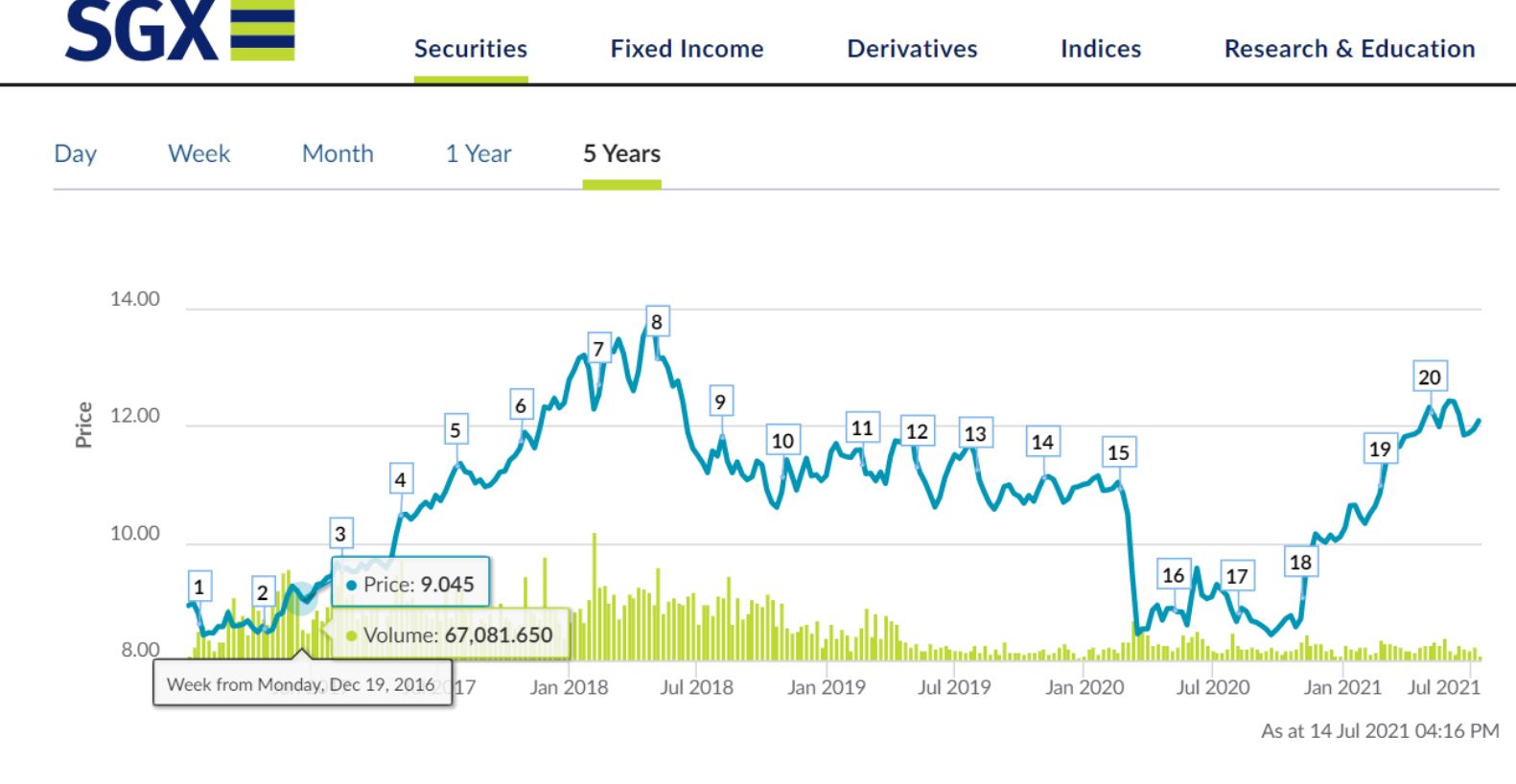Select event marker 20 on the price line
The height and width of the screenshot is (784, 1516).
pyautogui.click(x=1430, y=378)
